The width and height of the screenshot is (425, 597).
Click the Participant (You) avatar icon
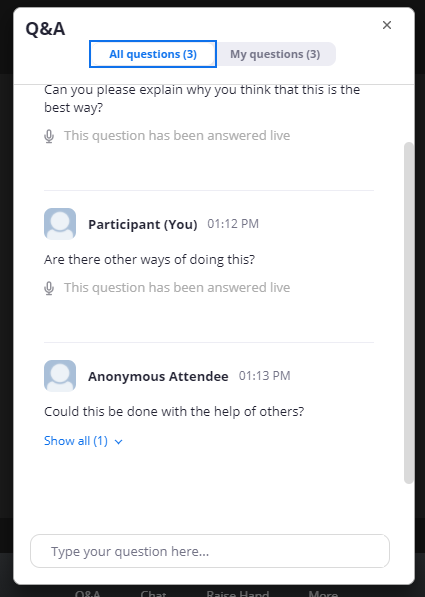(x=60, y=224)
